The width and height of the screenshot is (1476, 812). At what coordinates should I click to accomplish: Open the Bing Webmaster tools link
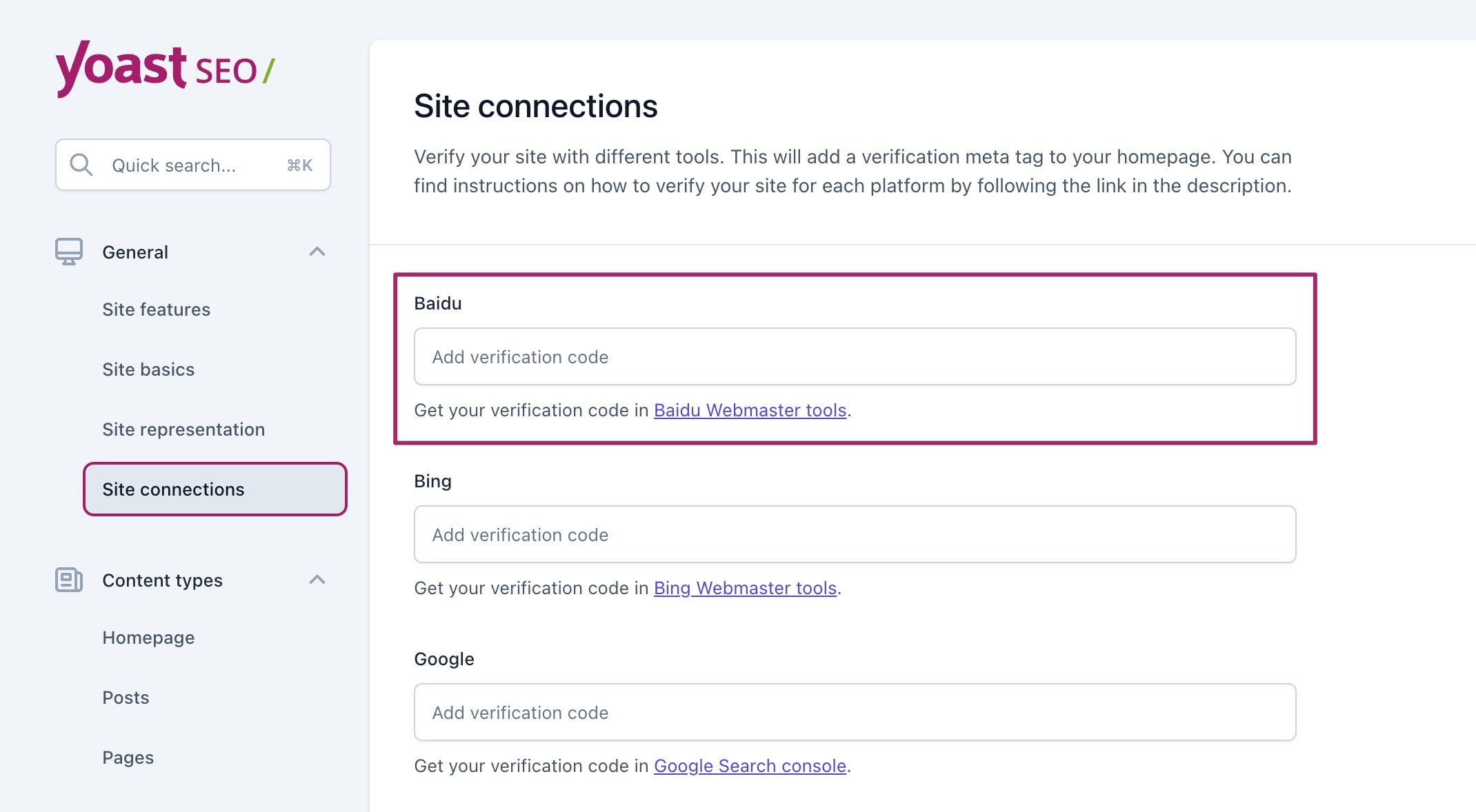(x=745, y=588)
